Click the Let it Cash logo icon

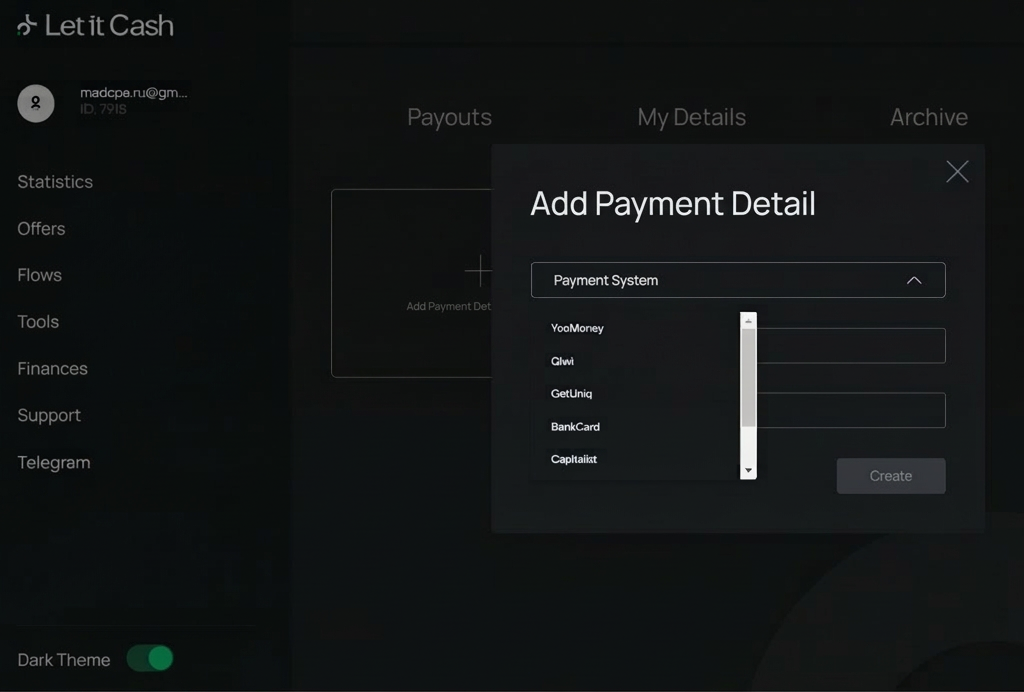[27, 25]
